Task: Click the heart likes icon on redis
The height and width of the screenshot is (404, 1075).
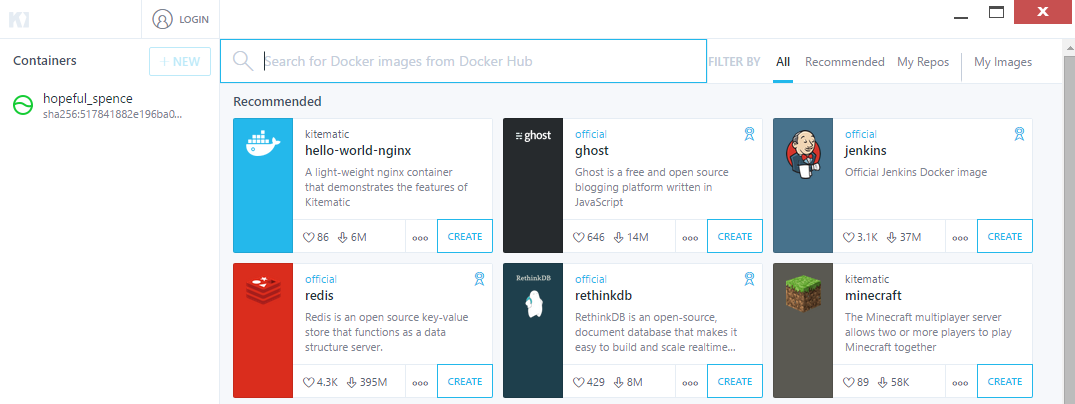Action: pos(309,382)
